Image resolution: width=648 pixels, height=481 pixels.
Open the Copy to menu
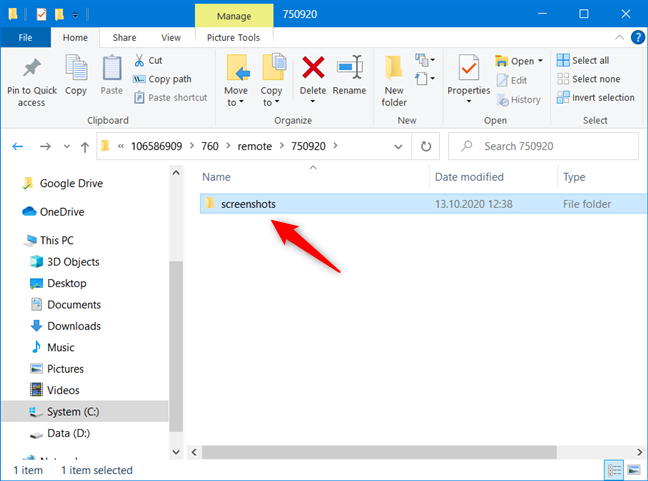(272, 81)
